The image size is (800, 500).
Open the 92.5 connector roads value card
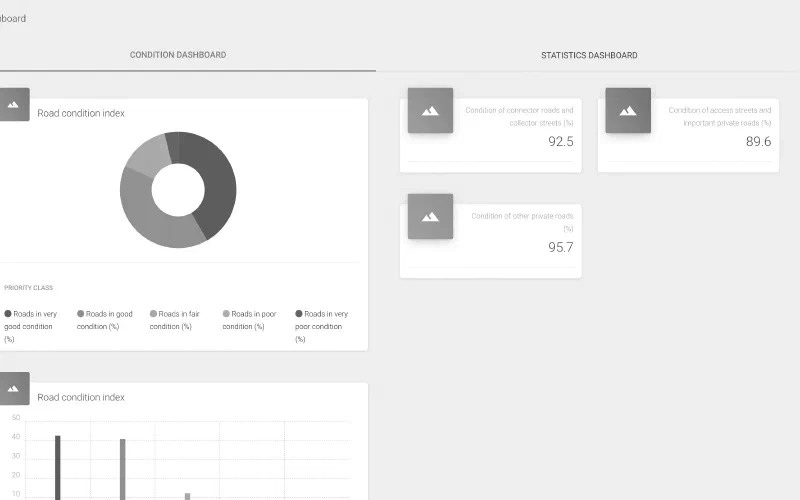[491, 135]
